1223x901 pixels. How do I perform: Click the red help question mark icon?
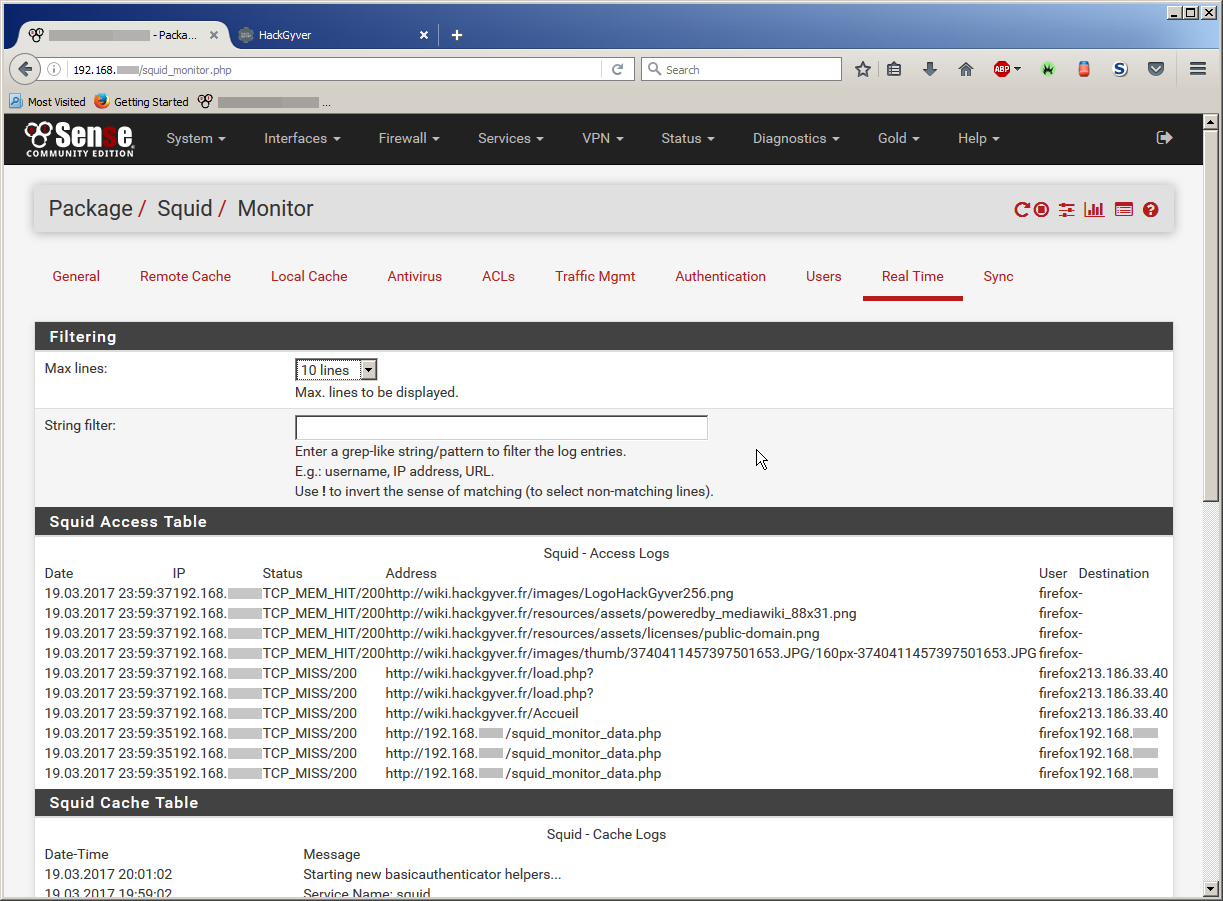click(1151, 210)
